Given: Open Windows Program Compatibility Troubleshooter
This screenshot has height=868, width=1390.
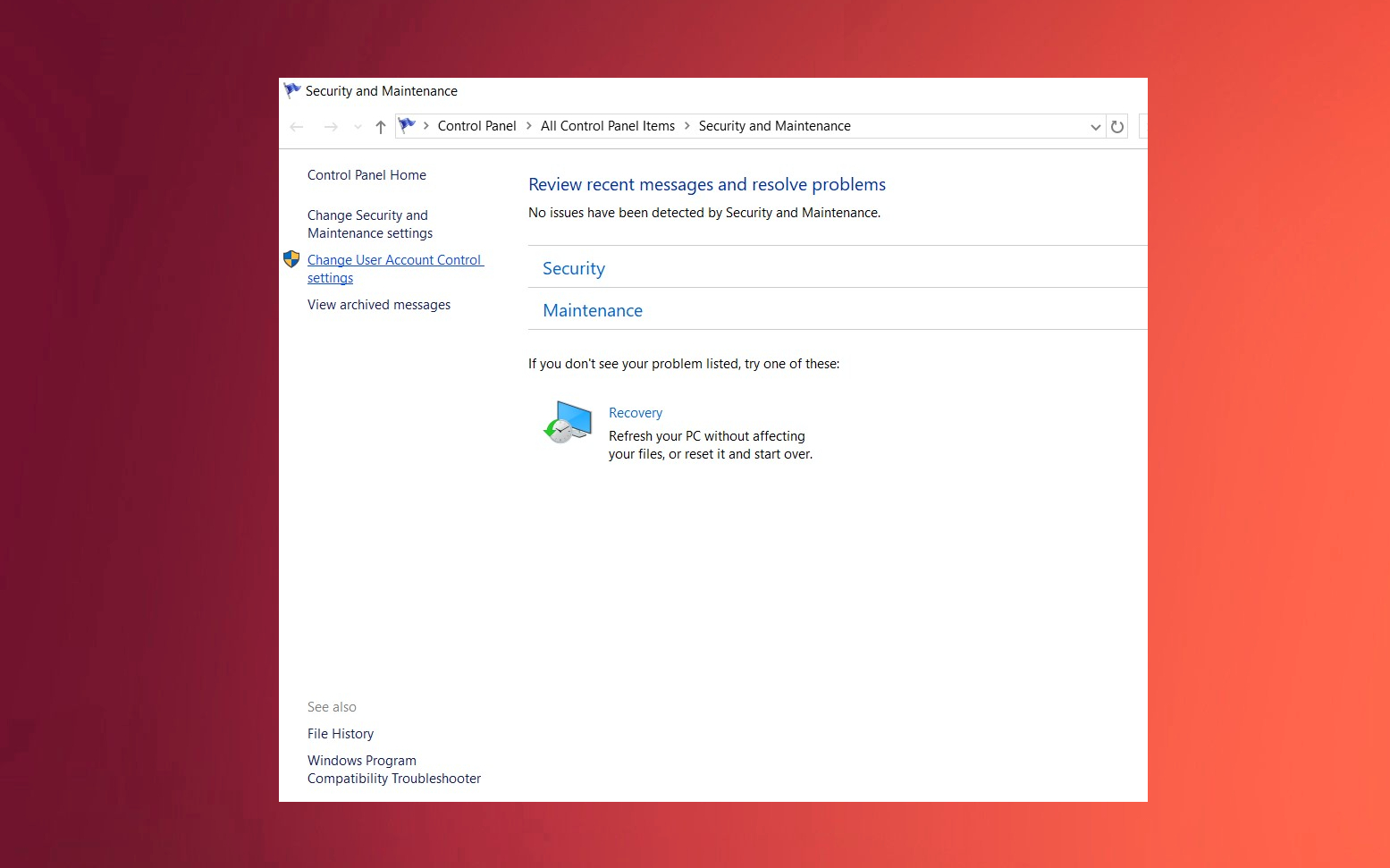Looking at the screenshot, I should (394, 770).
